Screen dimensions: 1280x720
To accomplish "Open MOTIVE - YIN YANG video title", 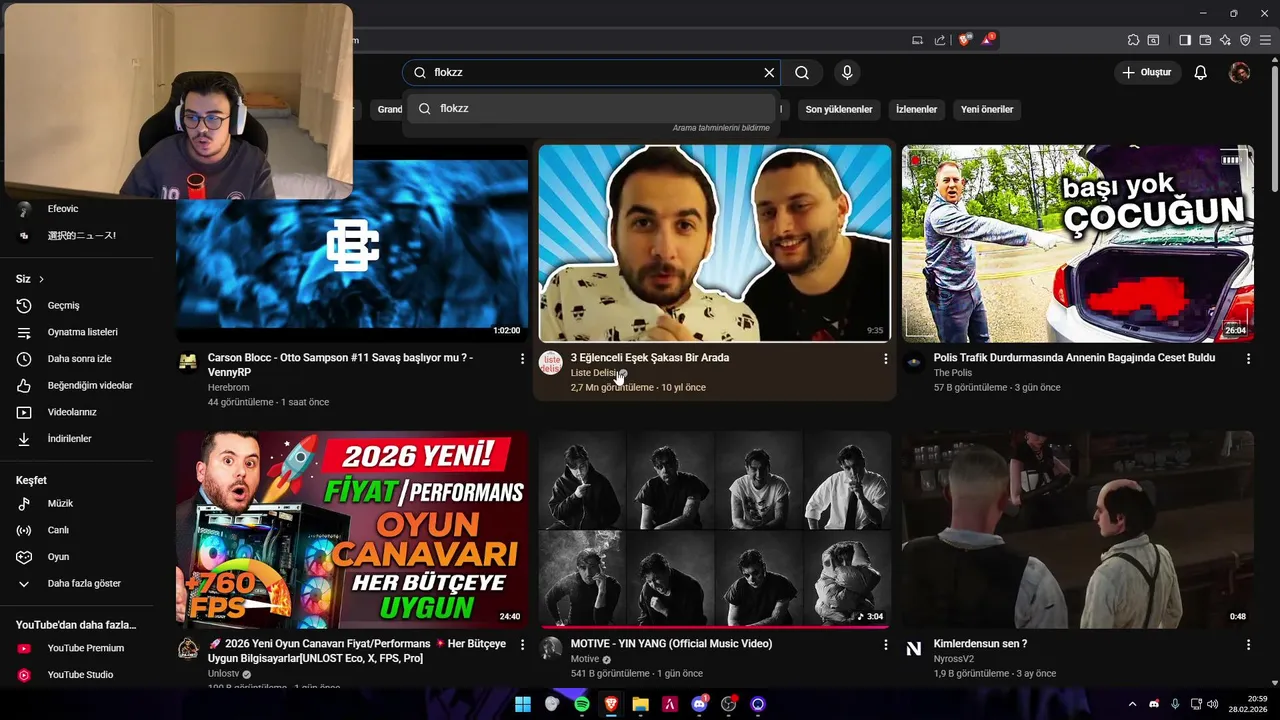I will [x=671, y=644].
